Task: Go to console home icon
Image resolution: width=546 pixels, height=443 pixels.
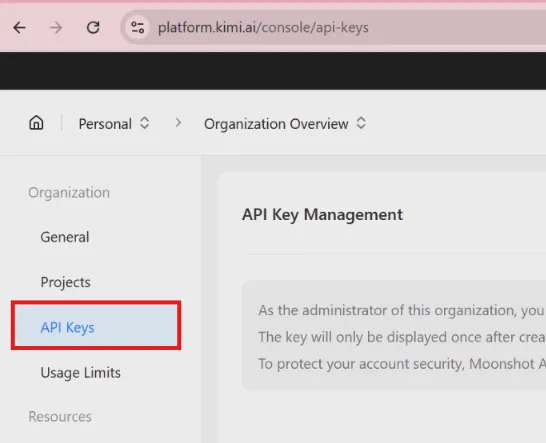Action: [36, 123]
